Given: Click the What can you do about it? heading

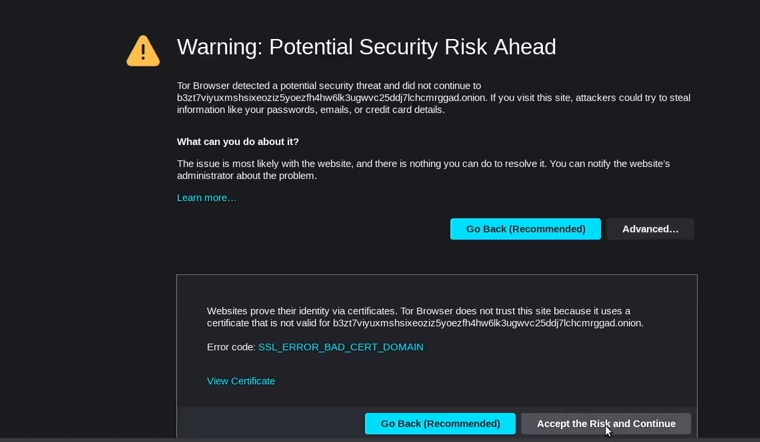Looking at the screenshot, I should tap(238, 142).
